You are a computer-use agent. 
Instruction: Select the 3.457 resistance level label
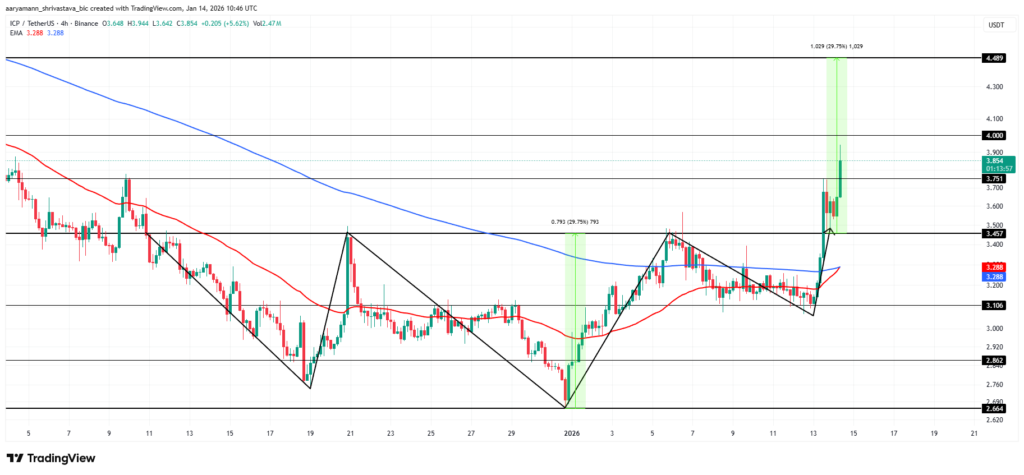(994, 233)
